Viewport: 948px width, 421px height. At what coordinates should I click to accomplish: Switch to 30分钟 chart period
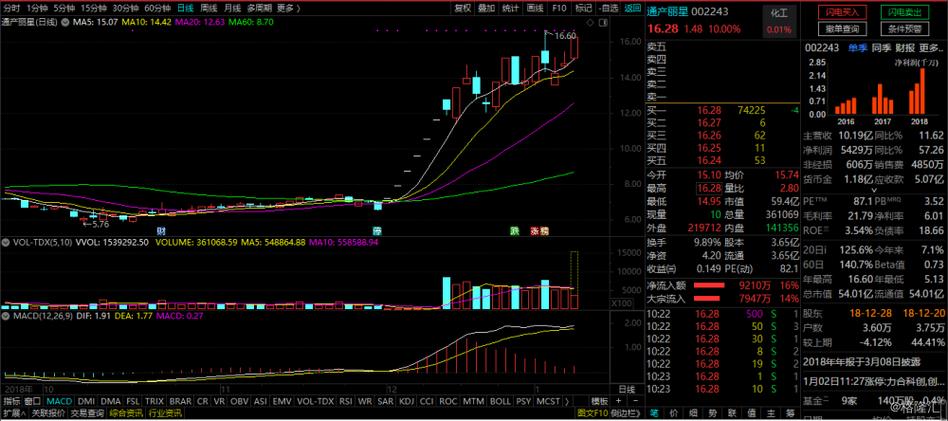point(126,8)
